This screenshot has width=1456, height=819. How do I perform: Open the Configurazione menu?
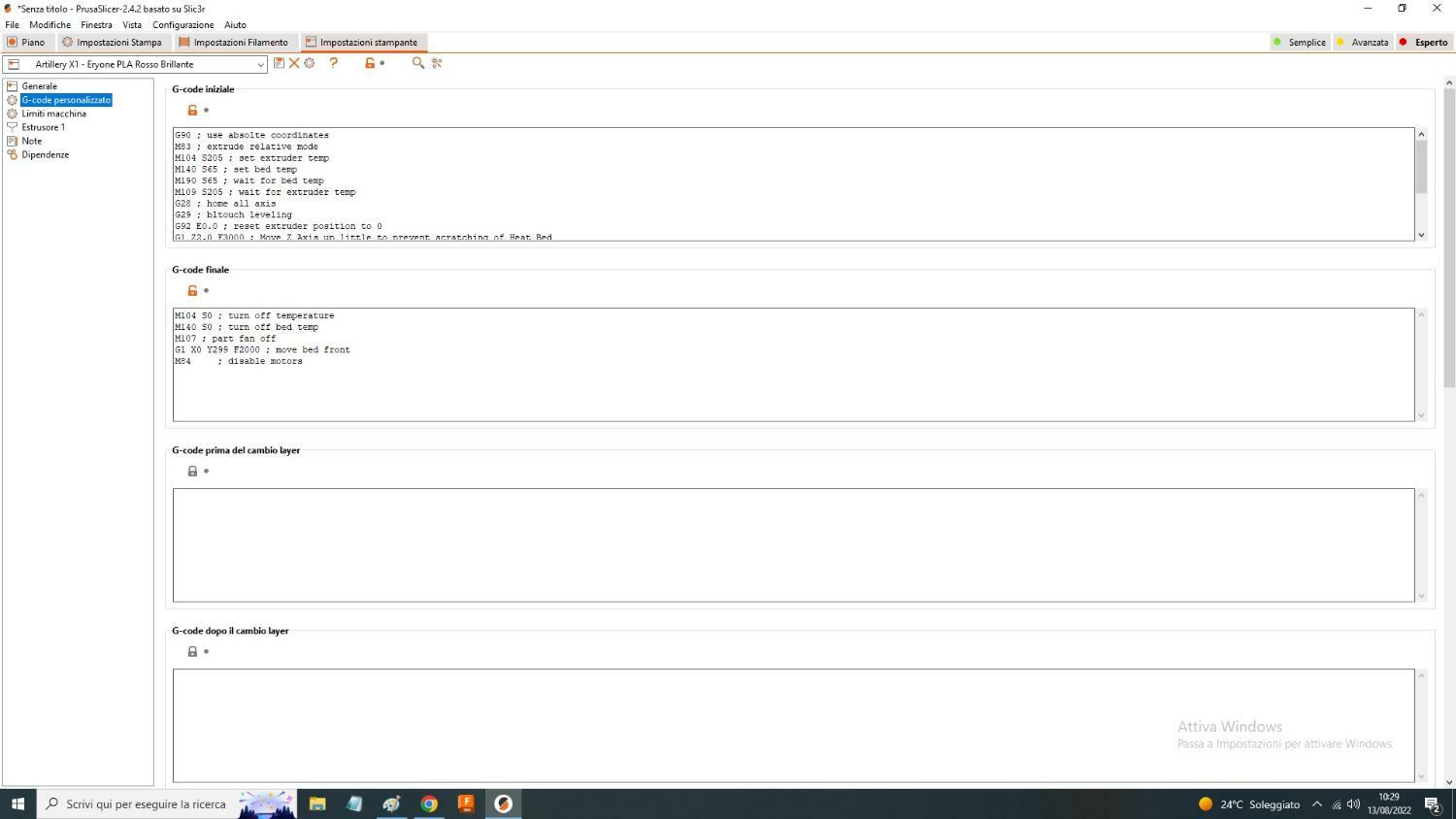click(x=182, y=24)
